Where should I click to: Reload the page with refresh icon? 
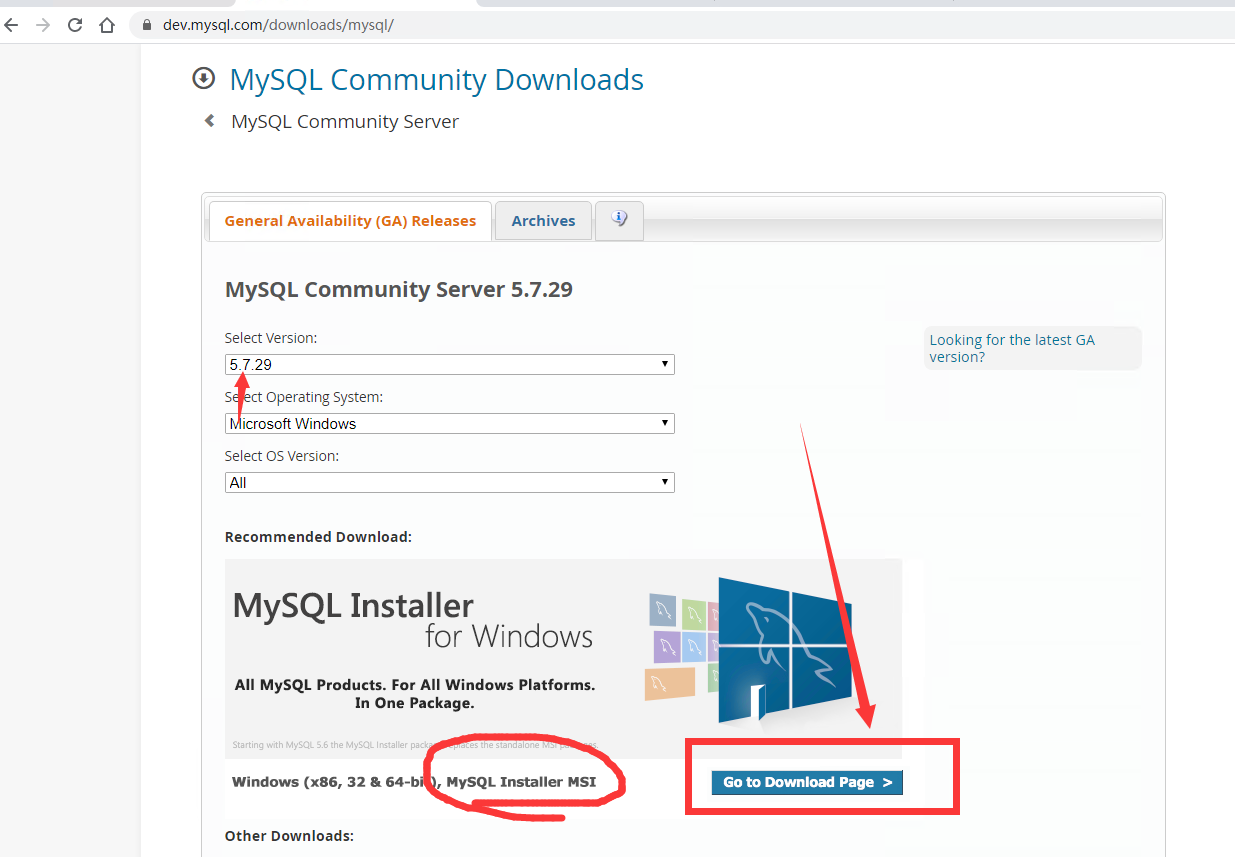coord(75,25)
